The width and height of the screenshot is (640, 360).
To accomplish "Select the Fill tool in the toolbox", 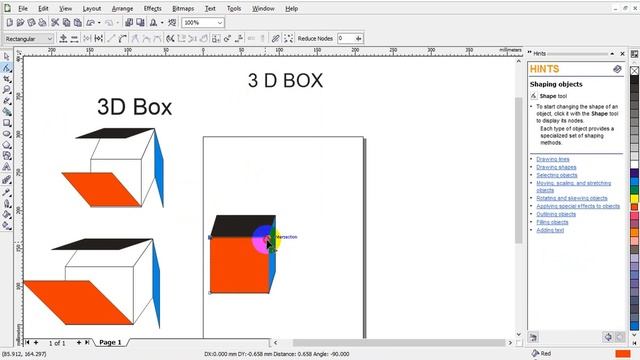I will point(7,214).
